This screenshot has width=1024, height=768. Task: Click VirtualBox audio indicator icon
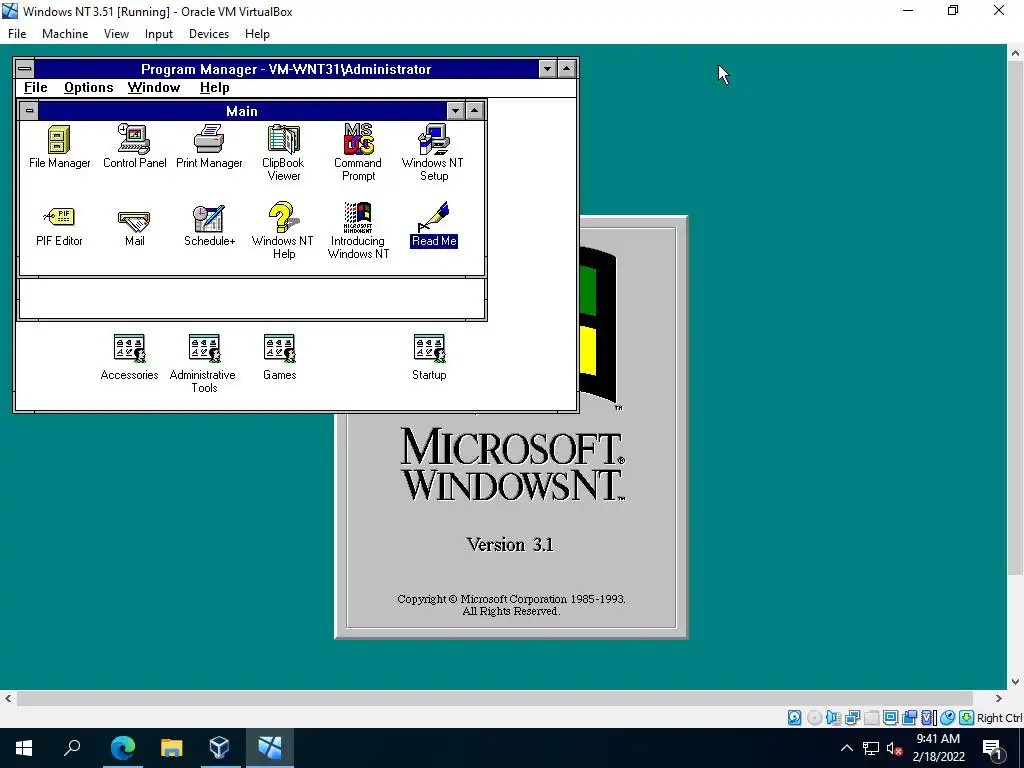point(833,718)
